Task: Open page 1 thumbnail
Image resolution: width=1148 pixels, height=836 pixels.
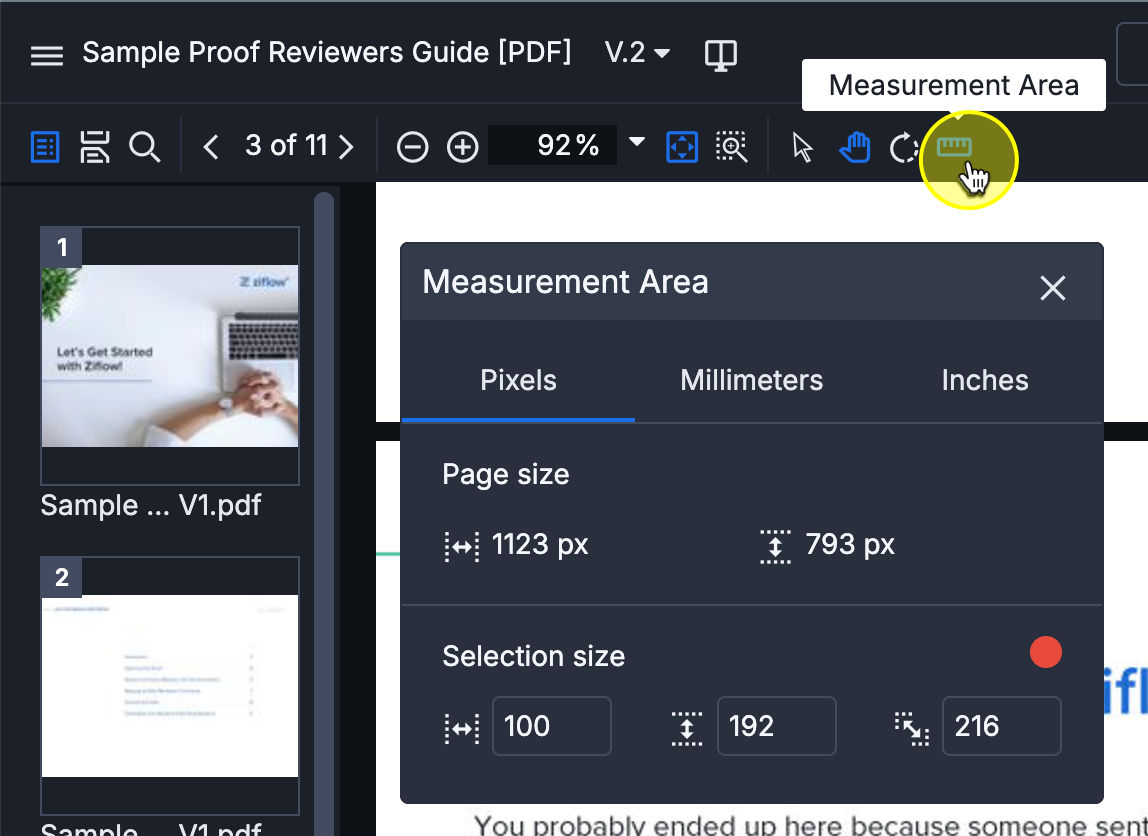Action: point(170,356)
